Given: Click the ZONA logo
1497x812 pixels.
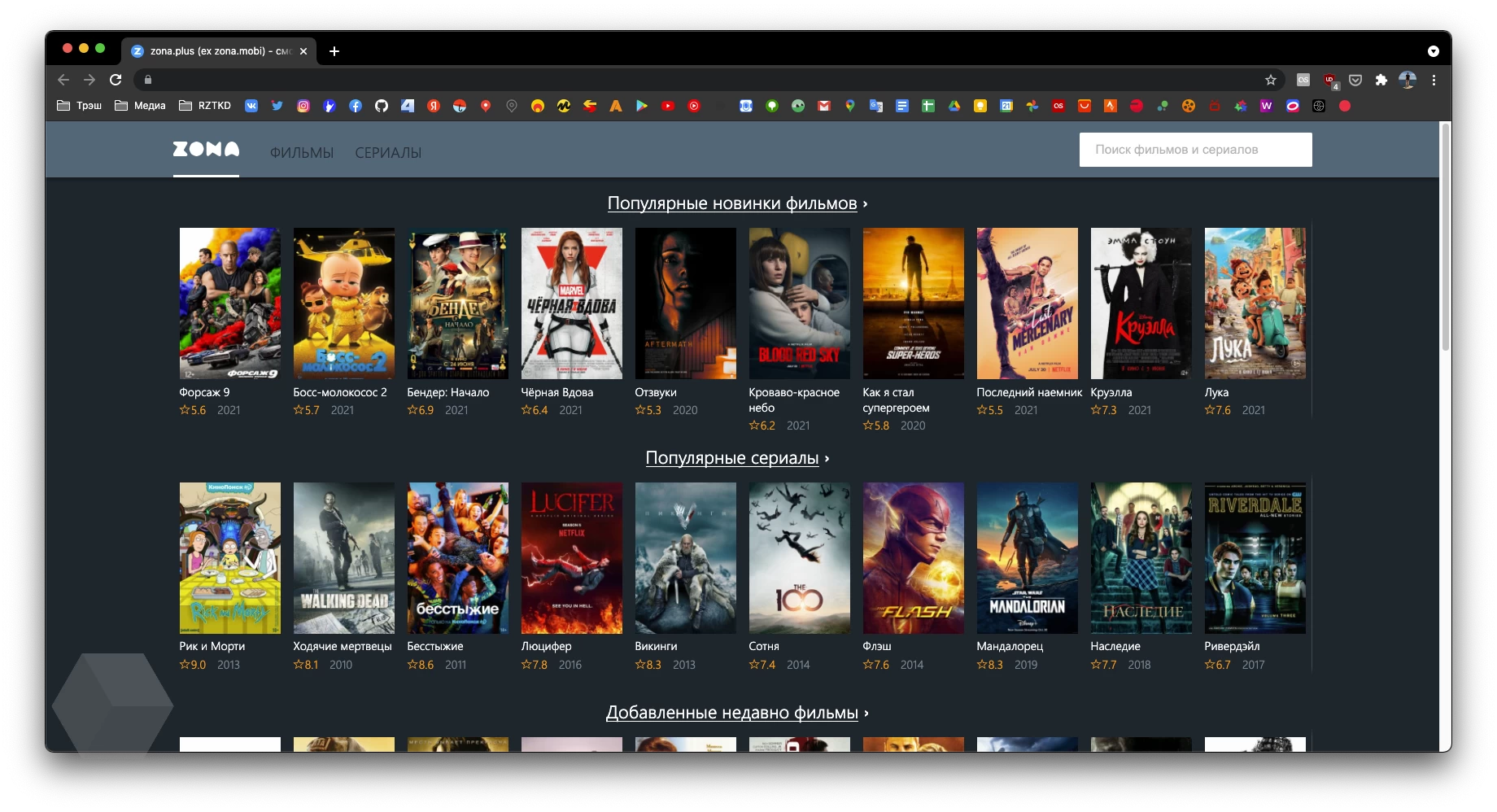Looking at the screenshot, I should (206, 149).
